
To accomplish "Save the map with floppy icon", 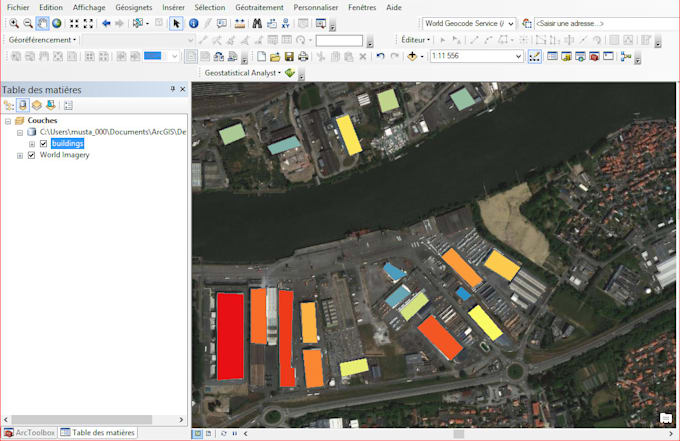I will 289,56.
